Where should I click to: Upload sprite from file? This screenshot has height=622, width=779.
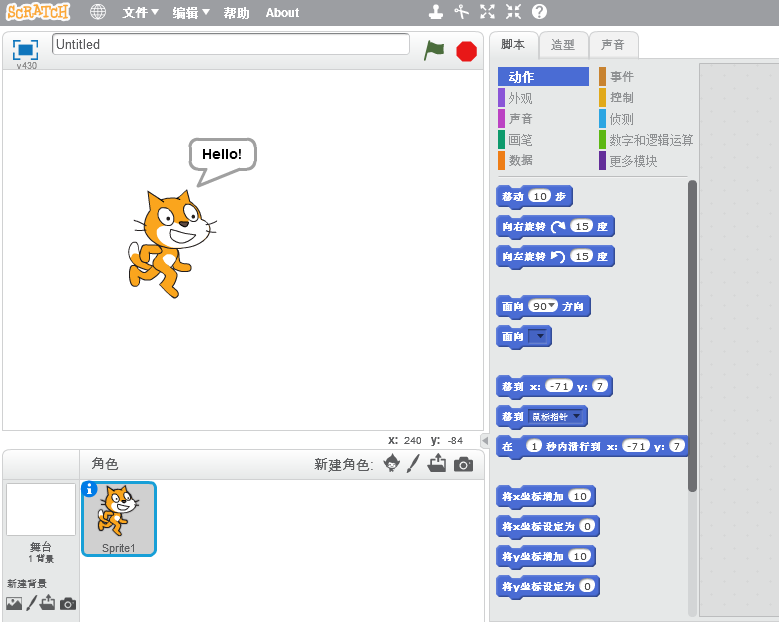coord(437,463)
